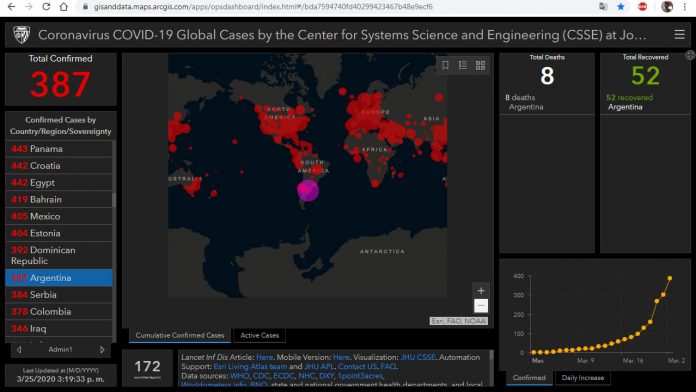The height and width of the screenshot is (392, 696).
Task: Select Iraq in the country list
Action: tap(59, 329)
